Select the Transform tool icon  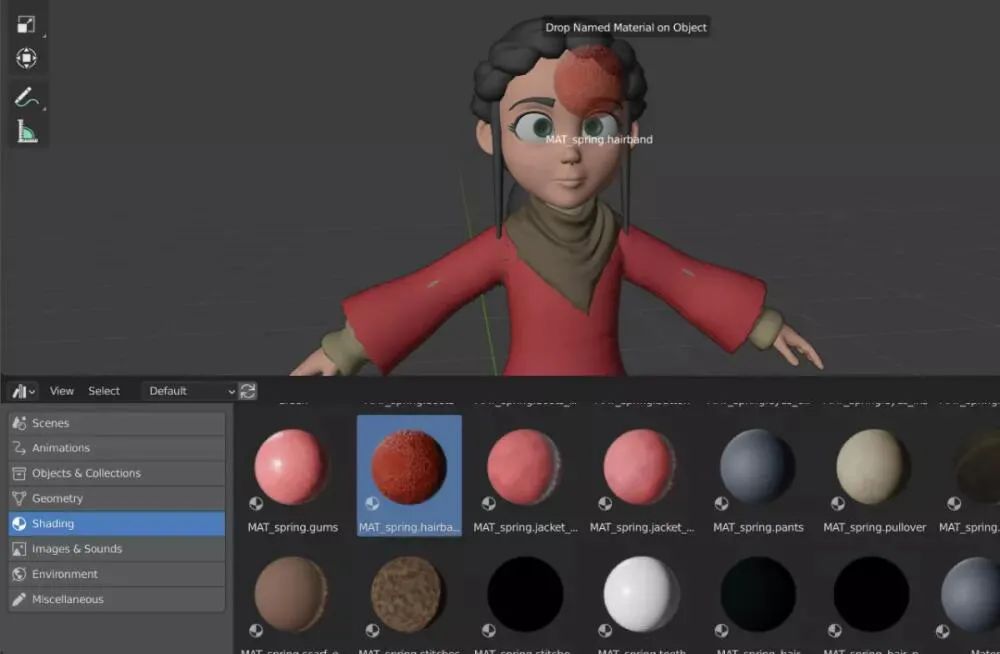tap(26, 58)
